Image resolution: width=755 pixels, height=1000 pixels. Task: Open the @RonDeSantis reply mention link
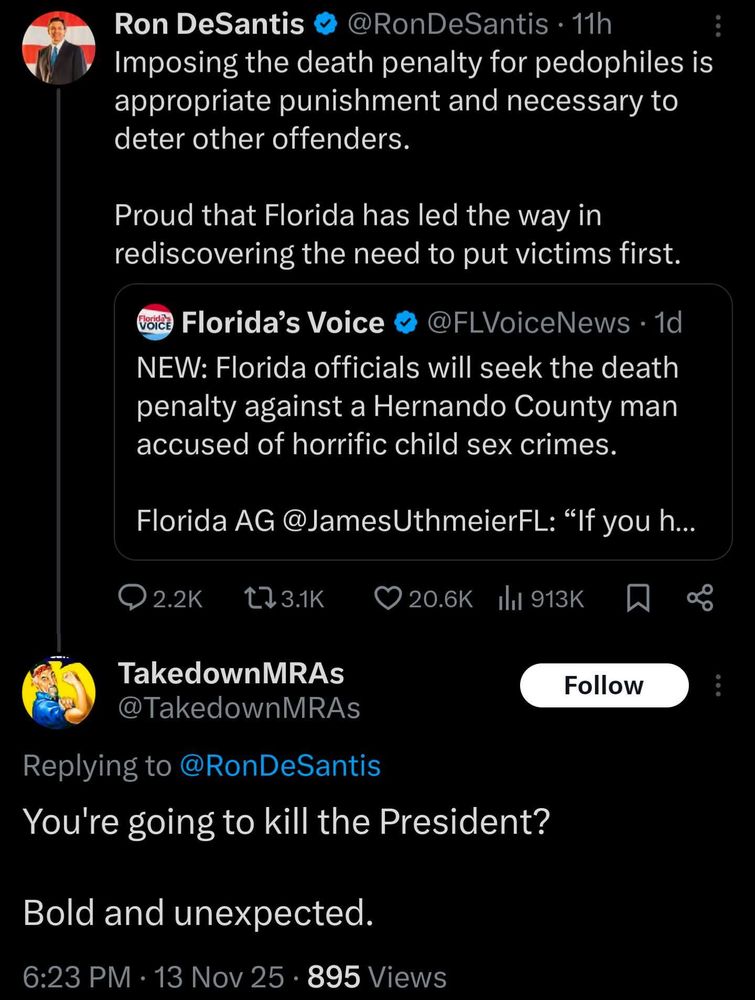click(279, 766)
